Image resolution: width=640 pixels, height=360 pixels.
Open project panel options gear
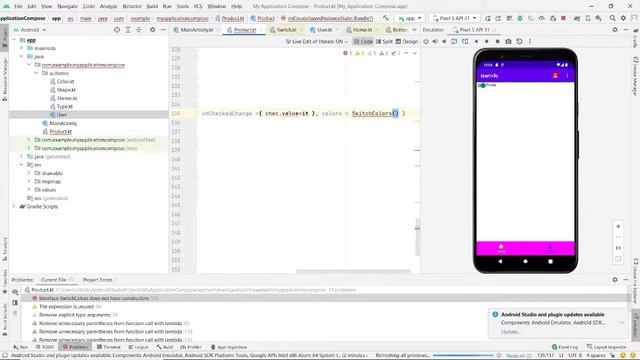pos(152,30)
